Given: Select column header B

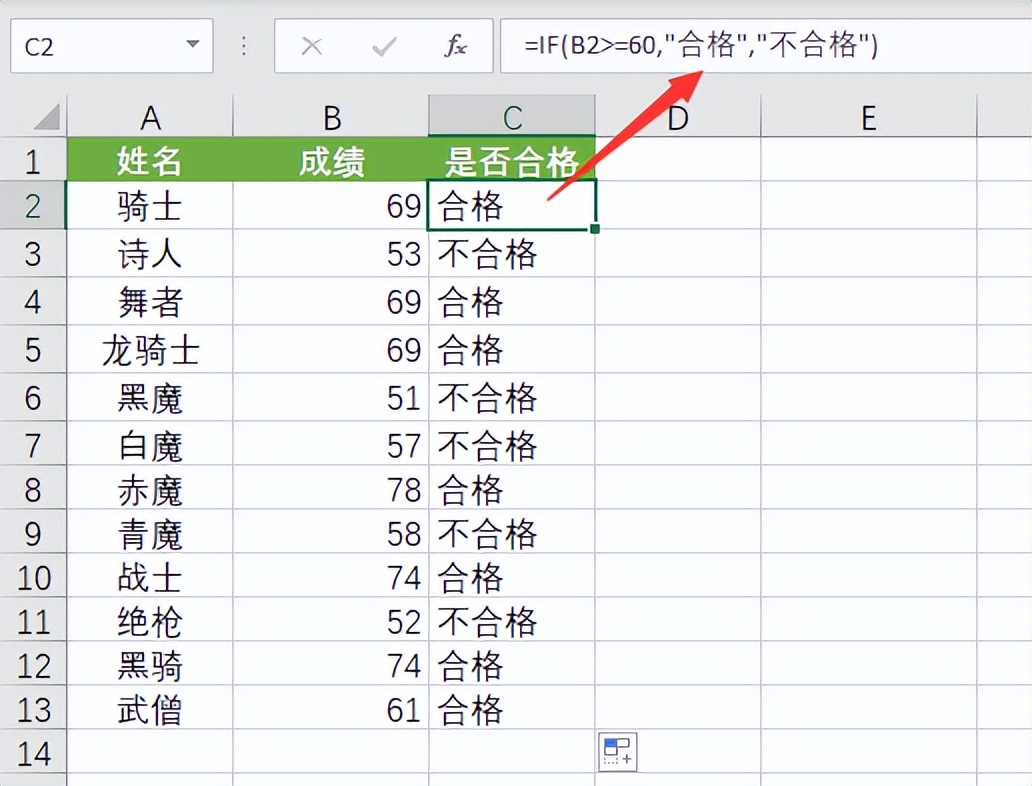Looking at the screenshot, I should pos(331,116).
